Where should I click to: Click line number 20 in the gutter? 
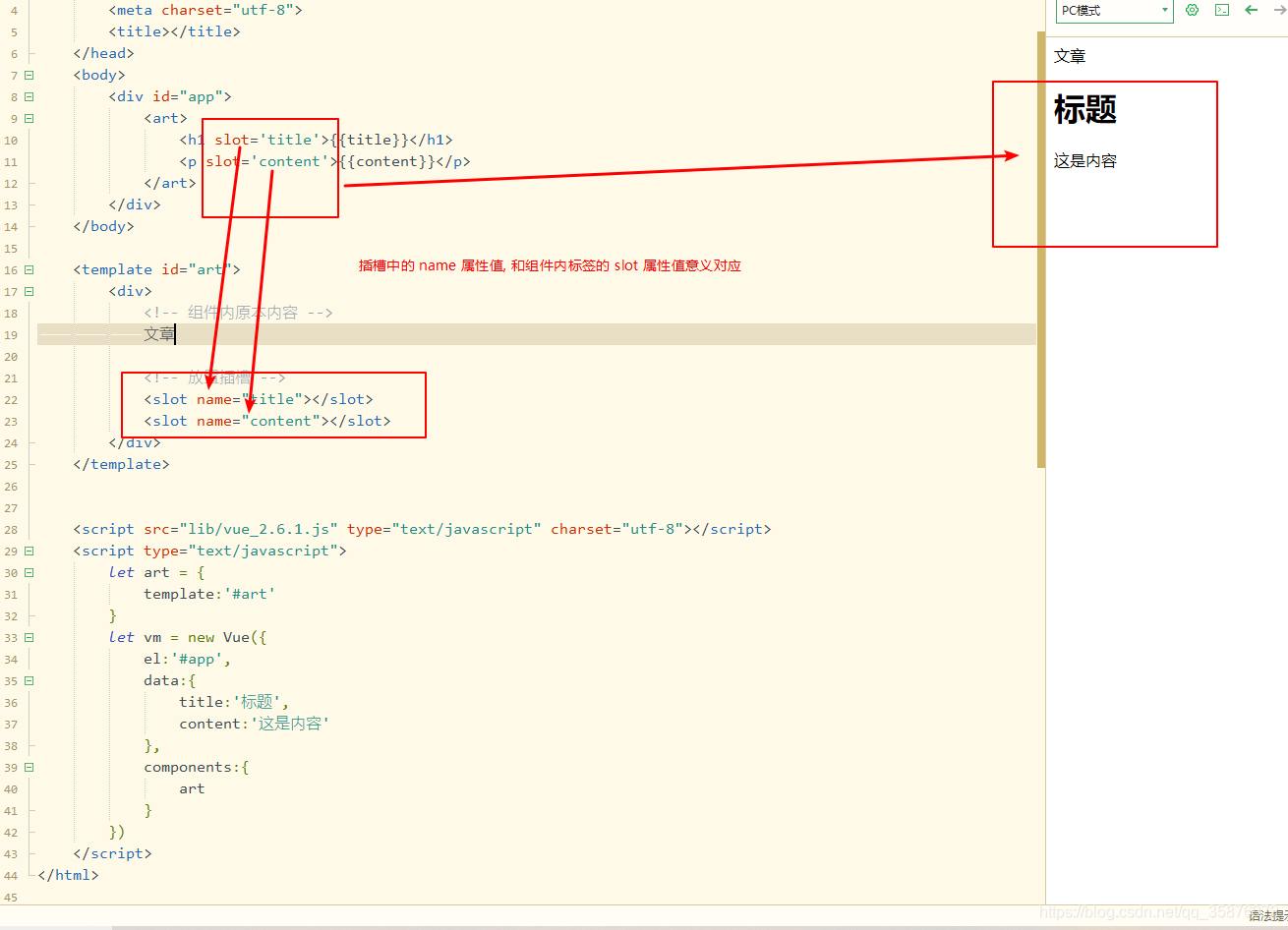click(11, 356)
